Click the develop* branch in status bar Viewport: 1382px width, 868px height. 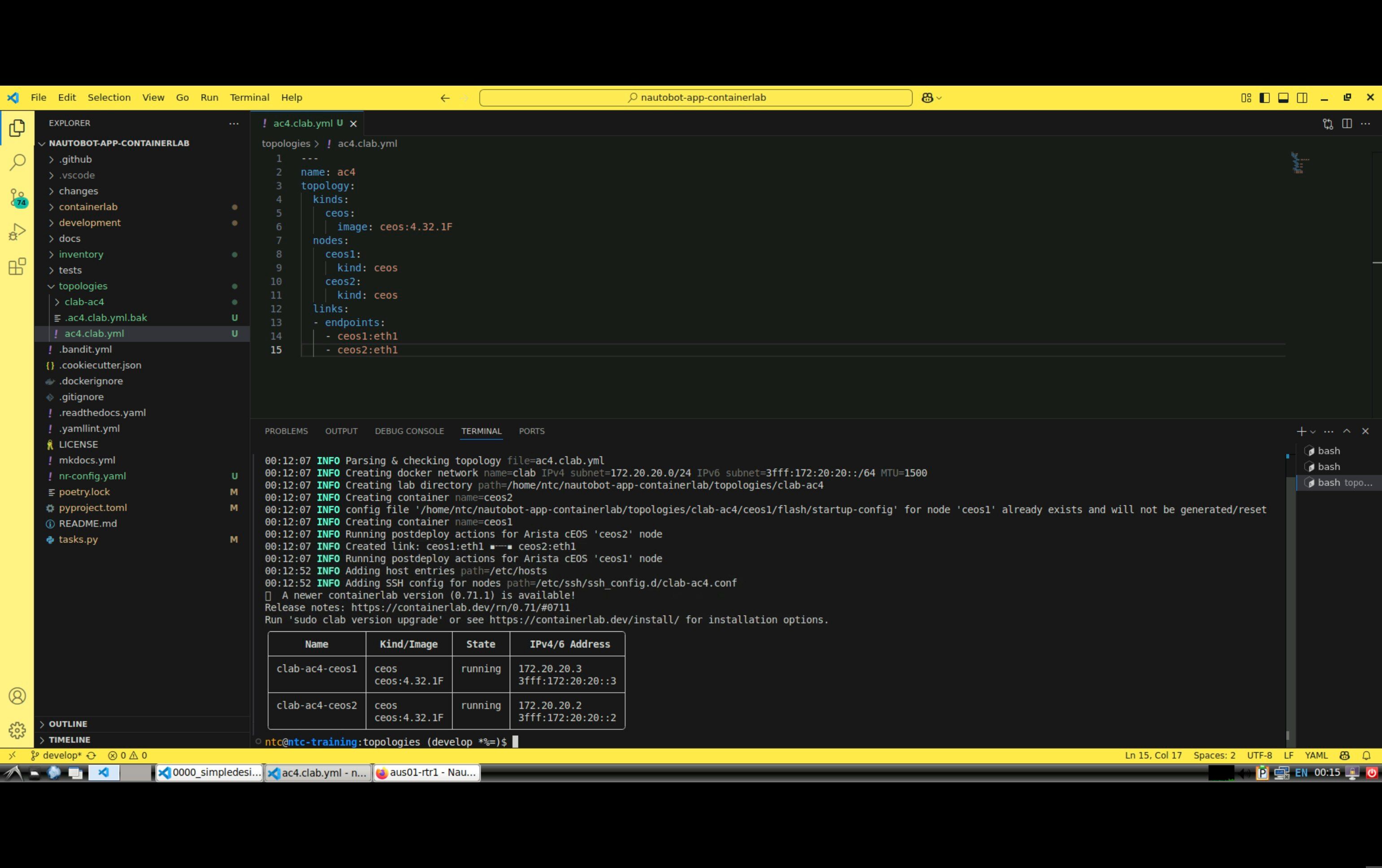coord(62,755)
